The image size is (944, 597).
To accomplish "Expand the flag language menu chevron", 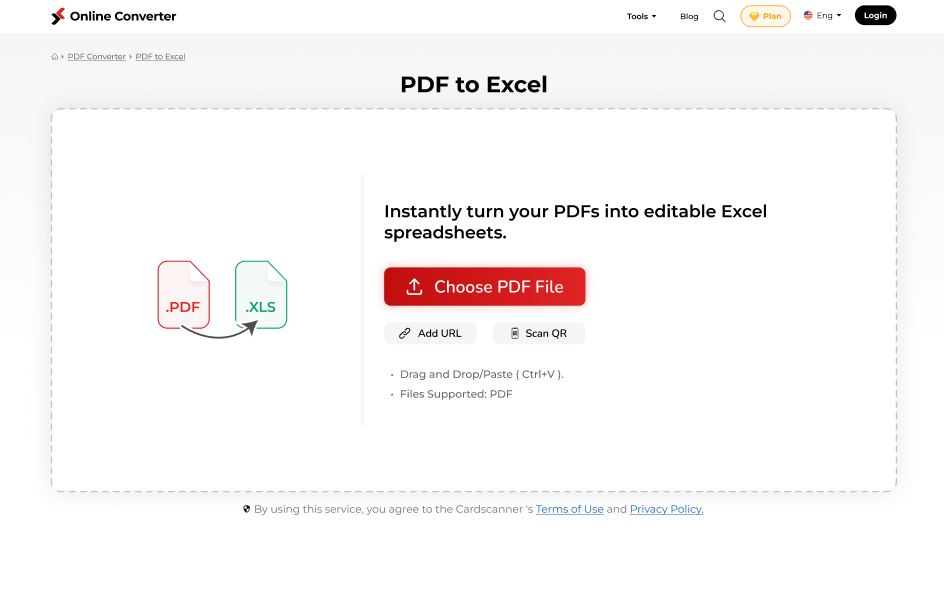I will coord(838,15).
